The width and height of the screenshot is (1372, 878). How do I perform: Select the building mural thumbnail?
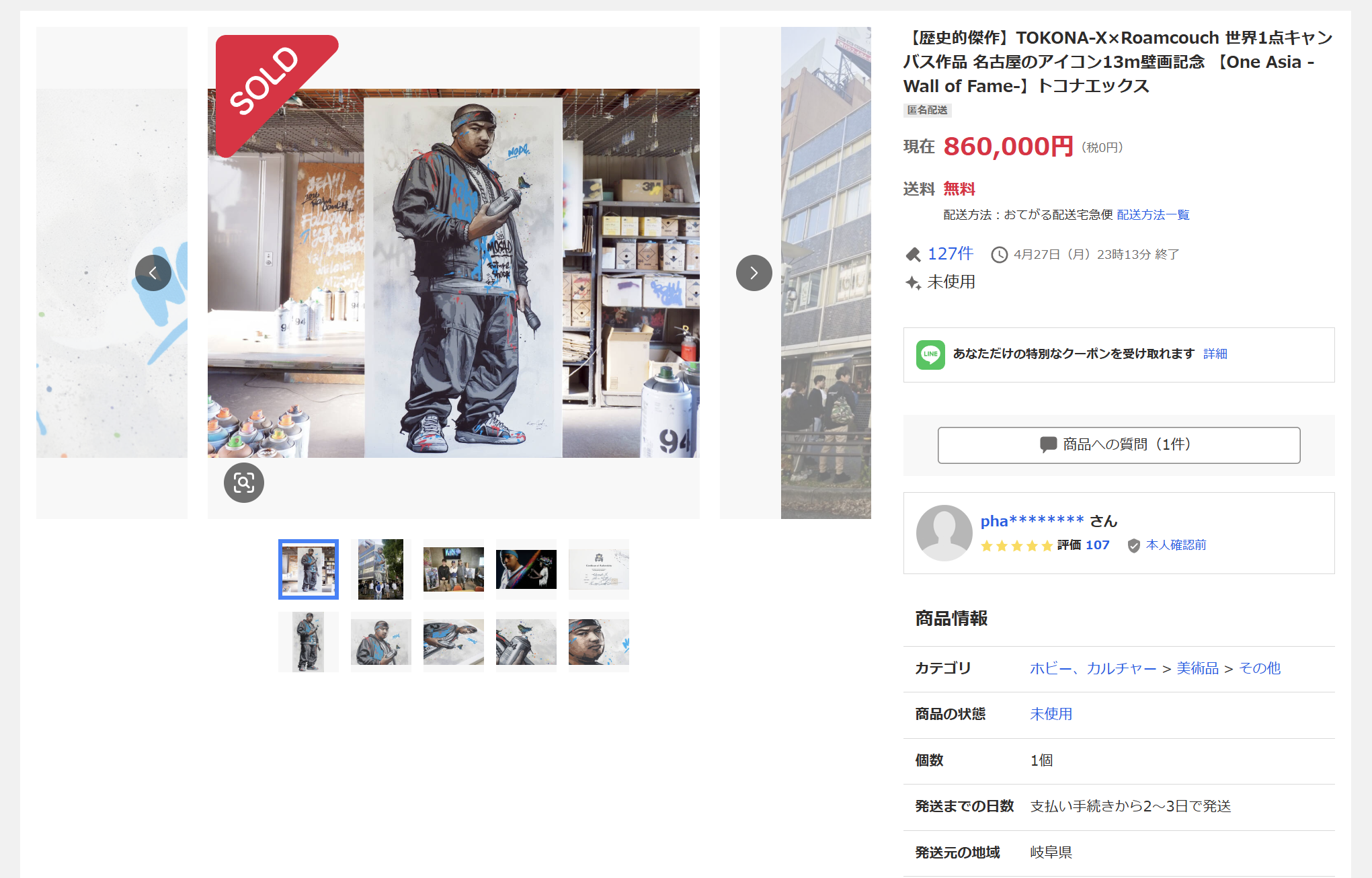pos(381,569)
